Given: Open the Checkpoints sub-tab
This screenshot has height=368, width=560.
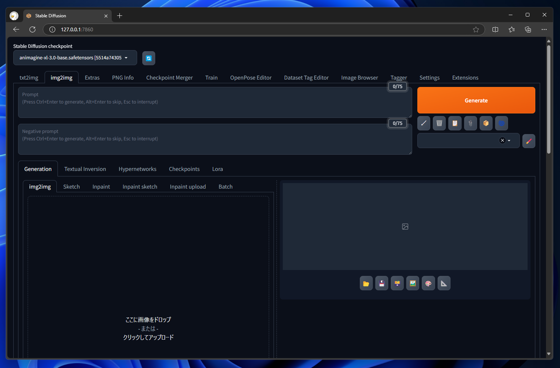Looking at the screenshot, I should tap(184, 169).
